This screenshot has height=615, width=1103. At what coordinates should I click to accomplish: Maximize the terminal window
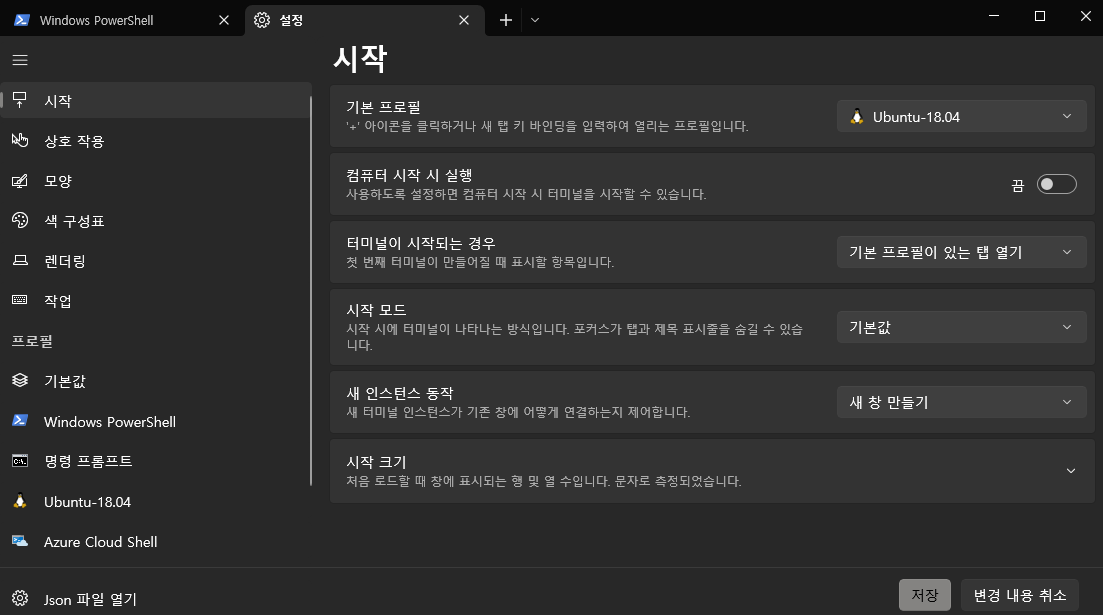1040,16
